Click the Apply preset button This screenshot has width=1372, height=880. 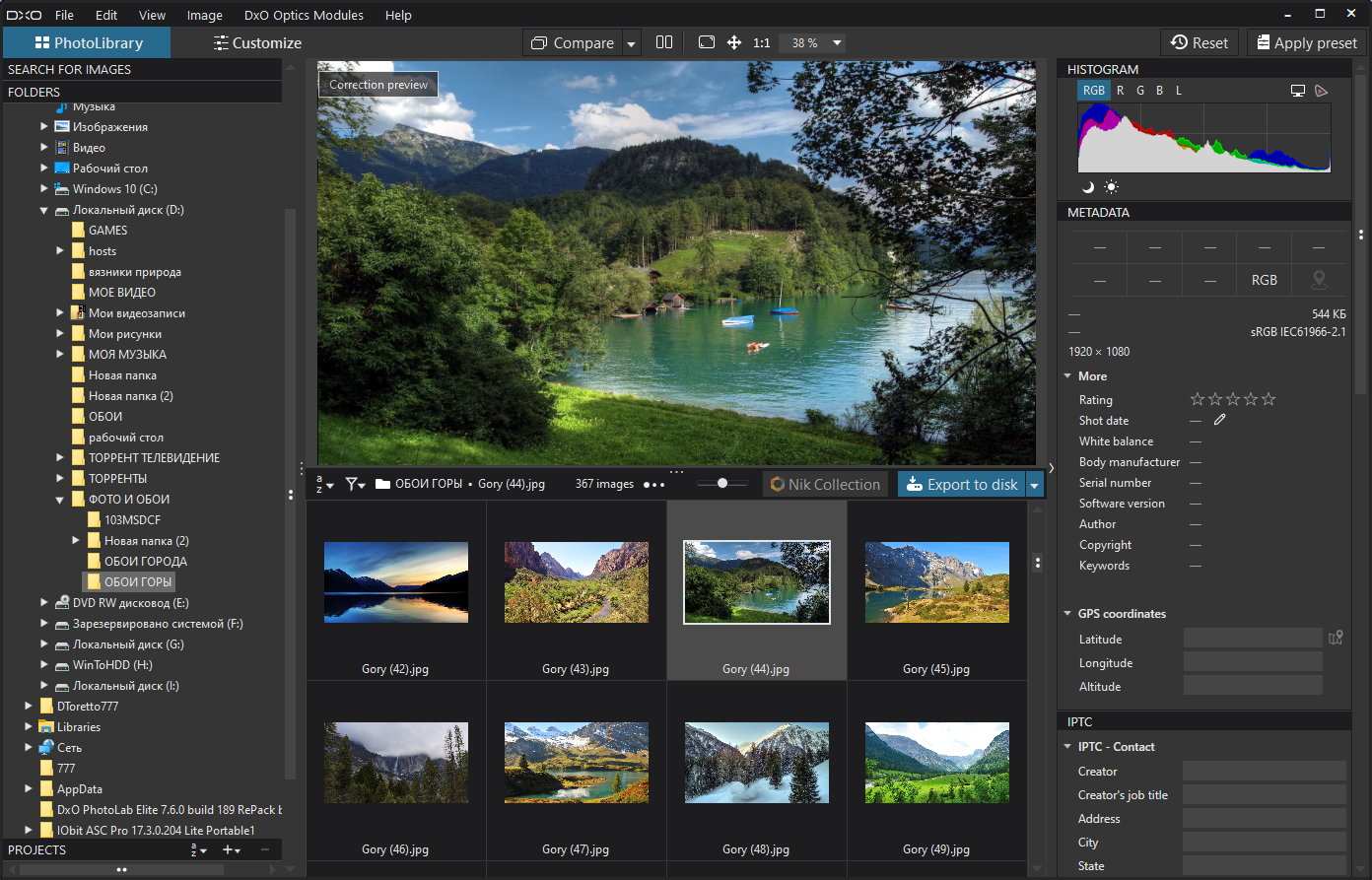click(1306, 42)
